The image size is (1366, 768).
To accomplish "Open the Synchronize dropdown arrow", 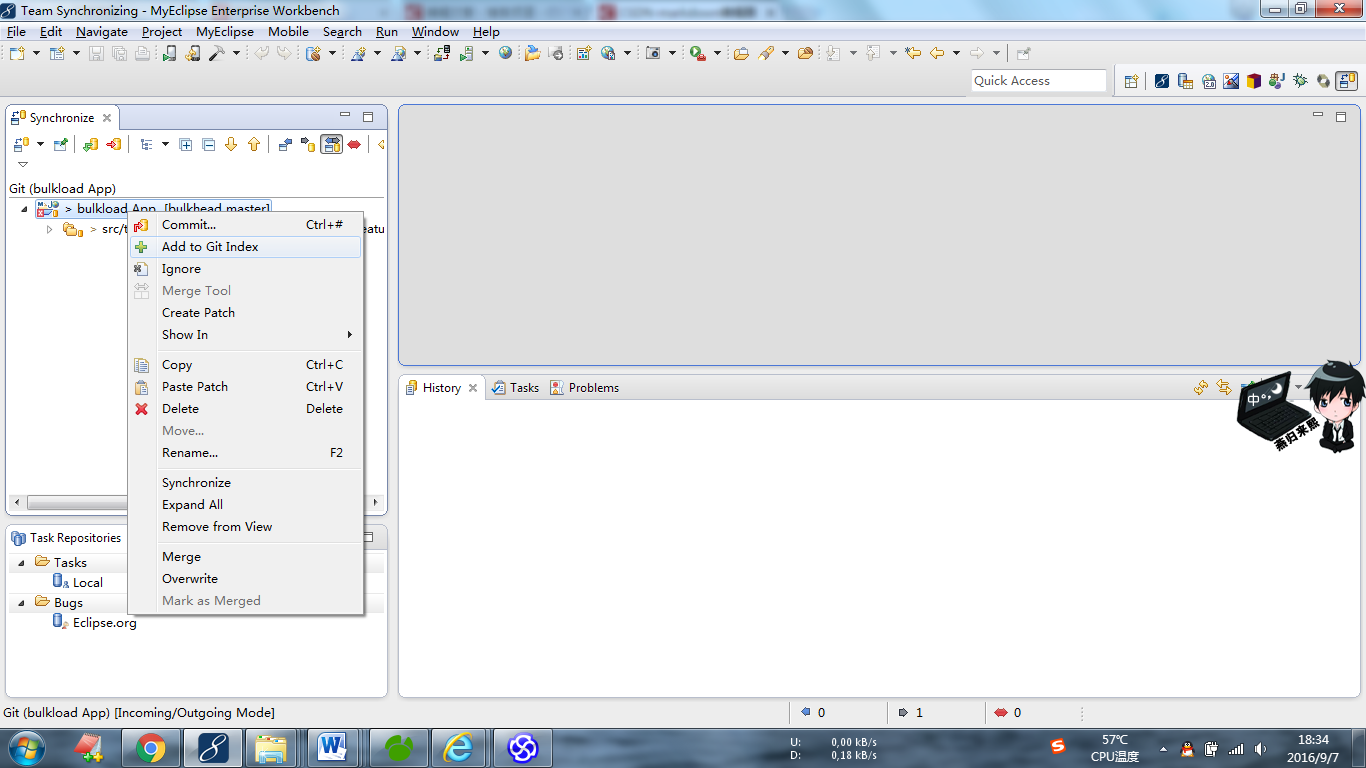I will [40, 145].
